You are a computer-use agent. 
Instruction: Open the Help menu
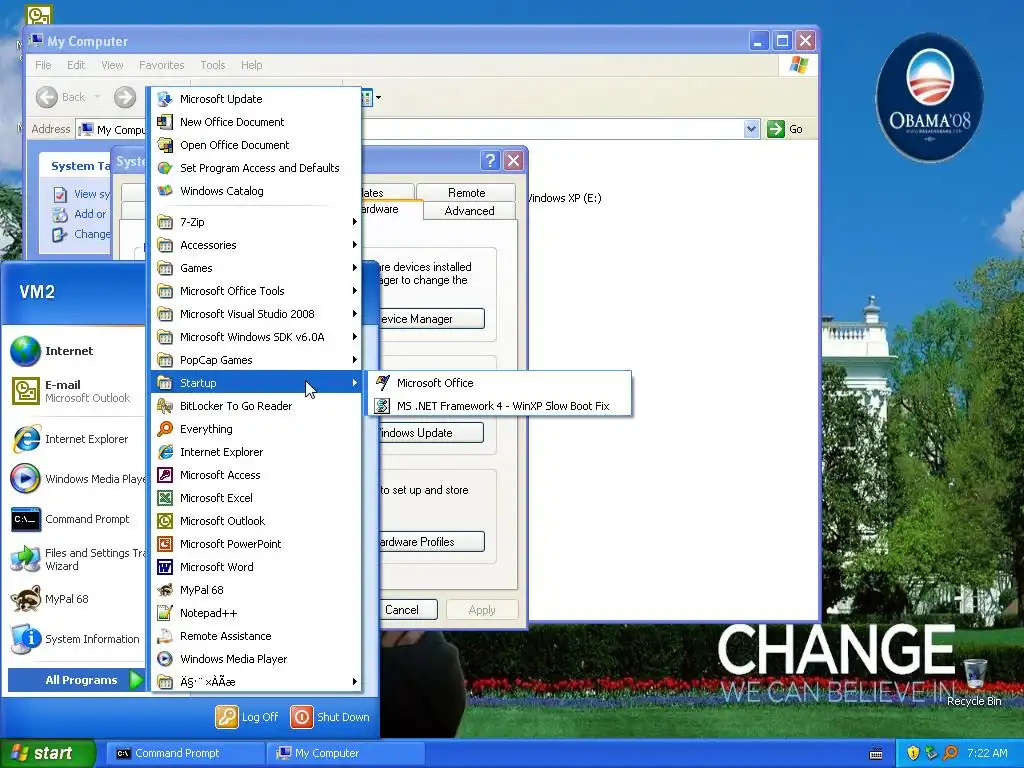tap(251, 65)
